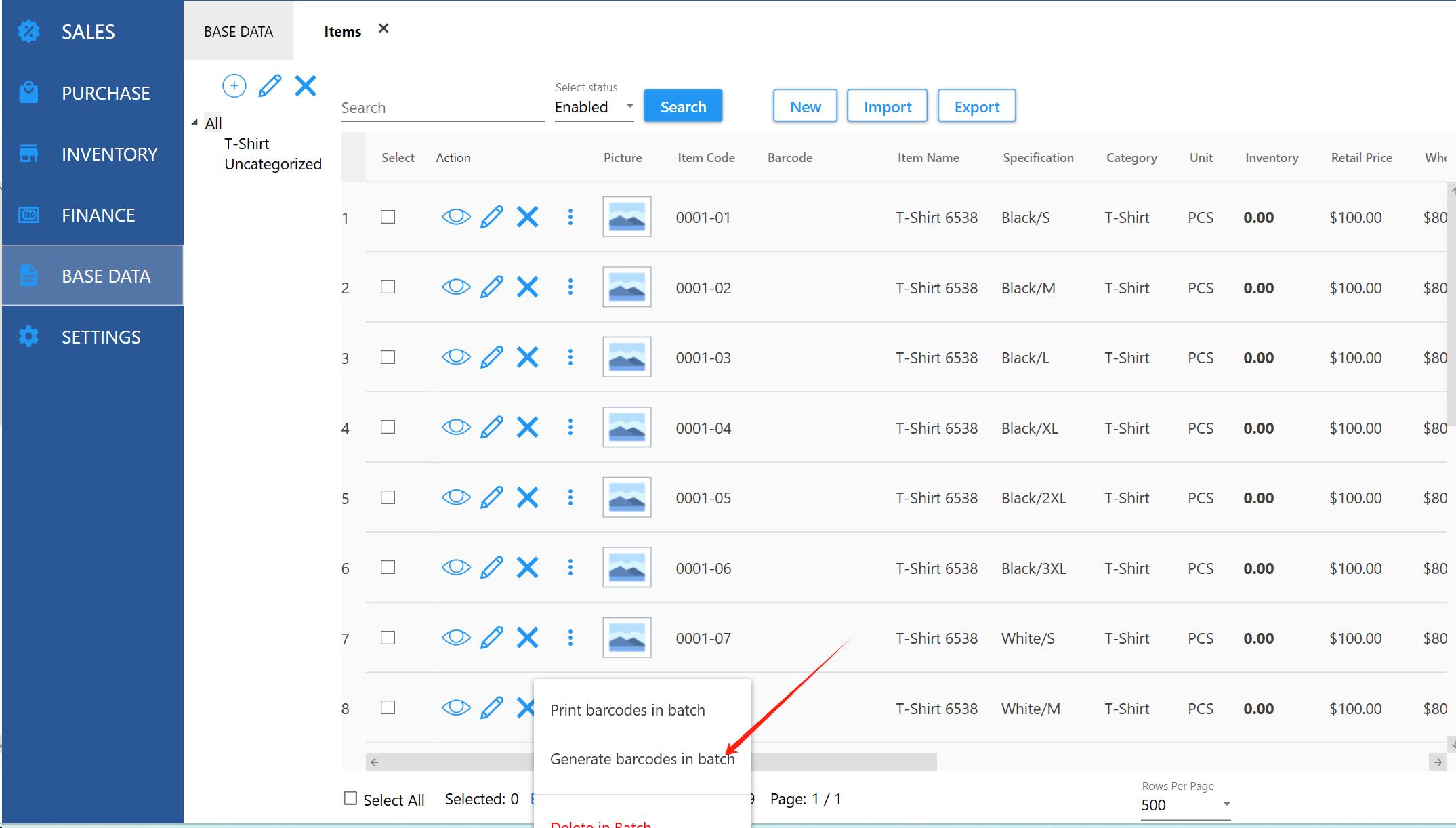This screenshot has height=828, width=1456.
Task: Click the edit category pencil icon
Action: (270, 86)
